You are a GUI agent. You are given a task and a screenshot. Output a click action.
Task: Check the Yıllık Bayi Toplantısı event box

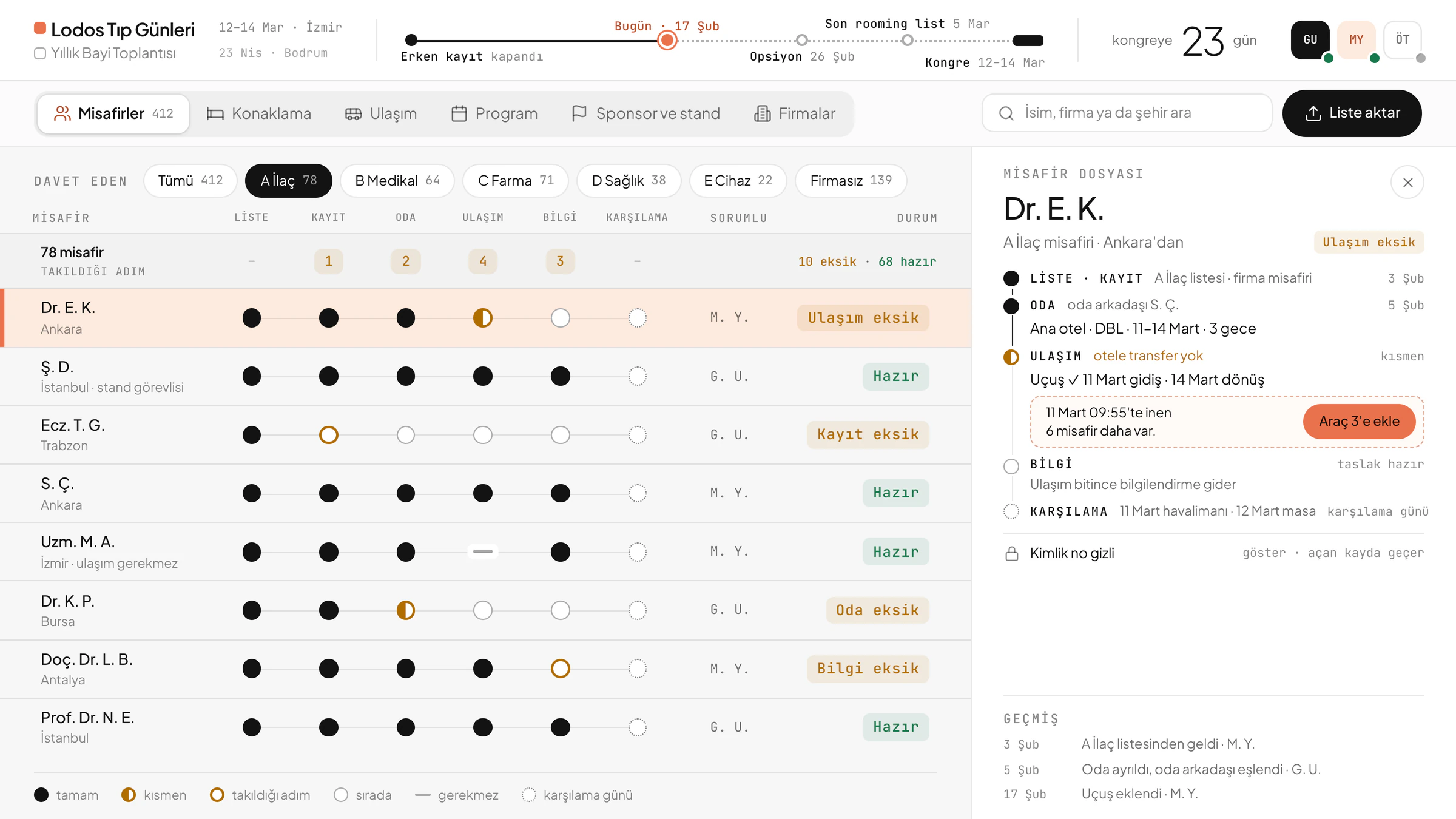[x=40, y=53]
